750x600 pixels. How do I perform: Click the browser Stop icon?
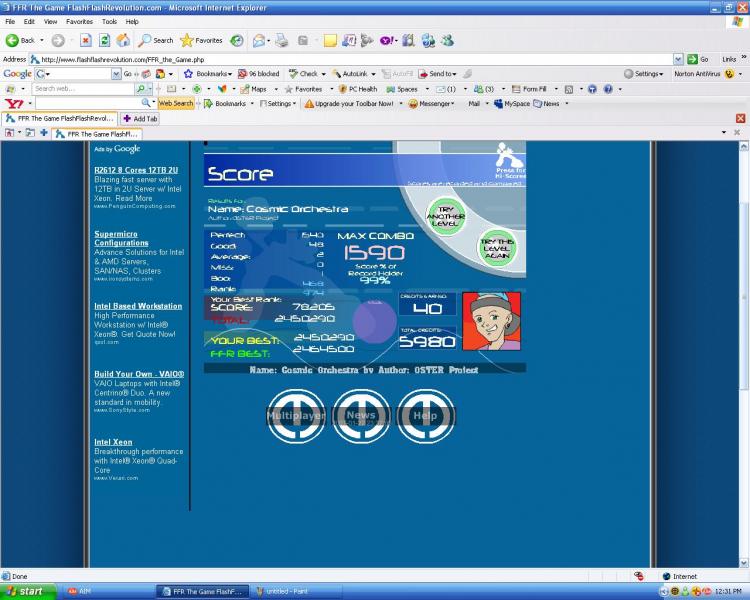coord(86,40)
